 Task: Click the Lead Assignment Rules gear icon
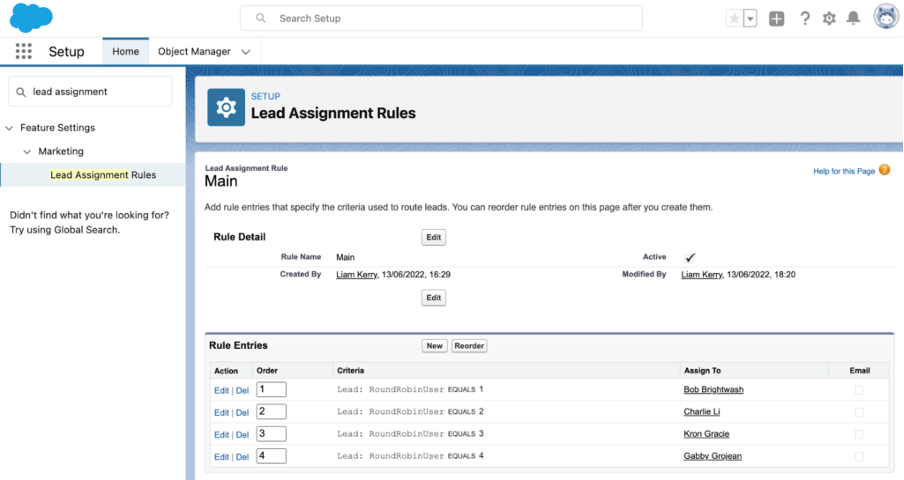226,107
